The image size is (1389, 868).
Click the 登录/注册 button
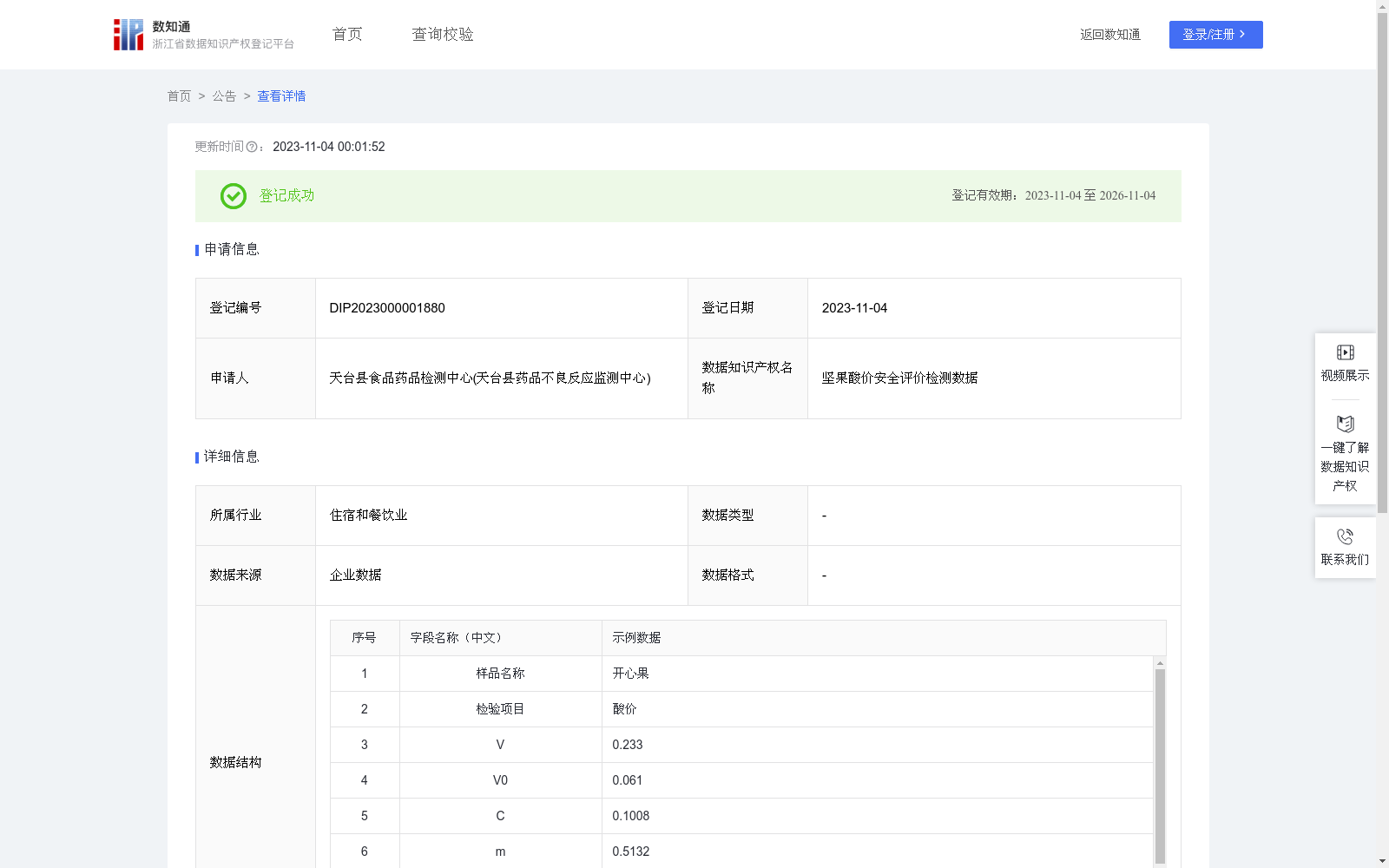1216,35
